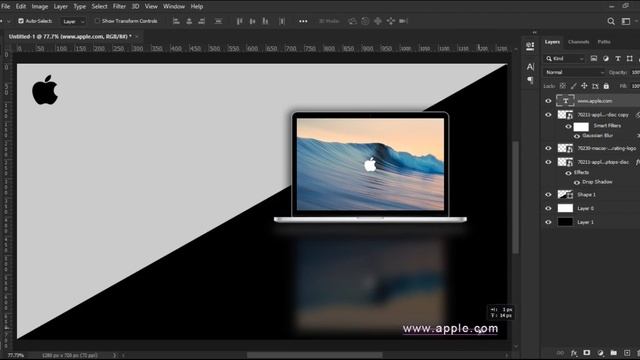Screen dimensions: 640x360
Task: Click the add layer style fx icon
Action: click(574, 353)
